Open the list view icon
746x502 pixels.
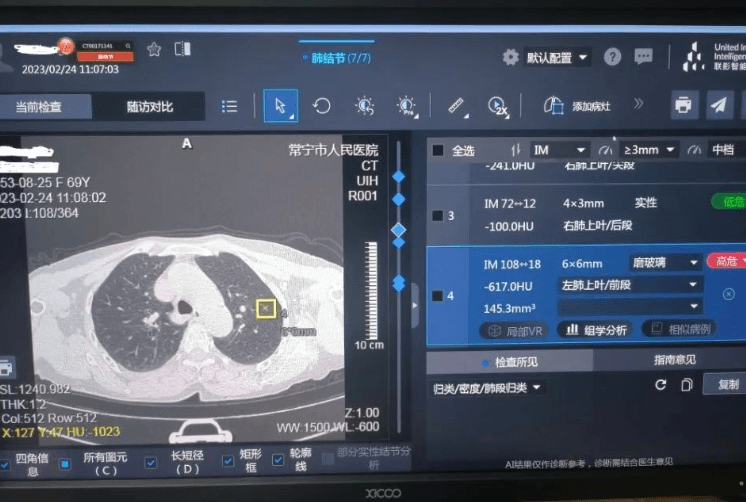[x=229, y=106]
